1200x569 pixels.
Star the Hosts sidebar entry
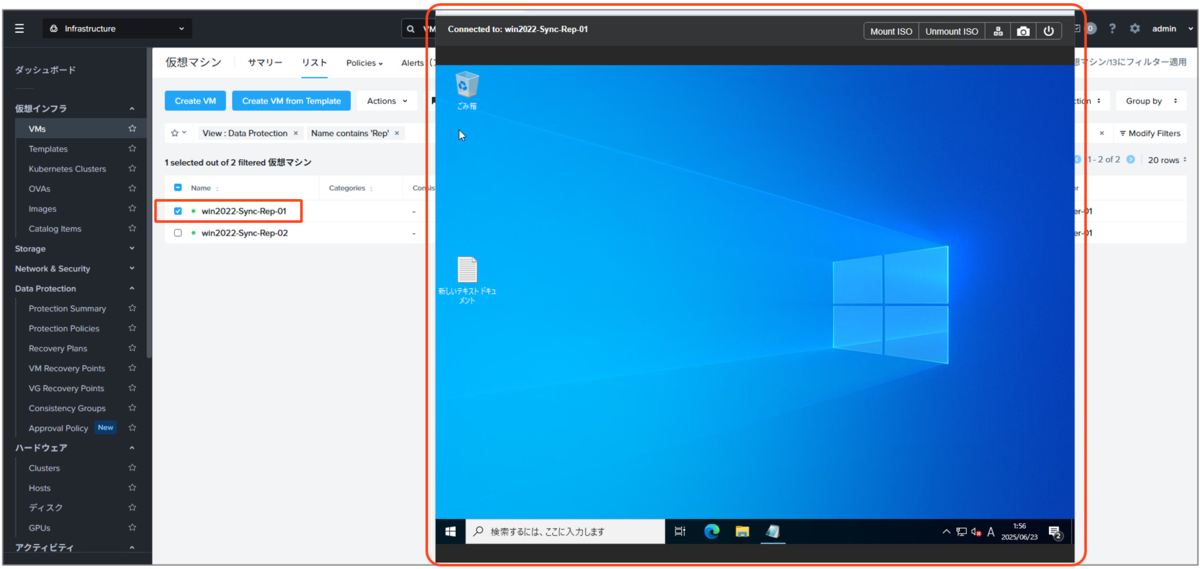[132, 488]
